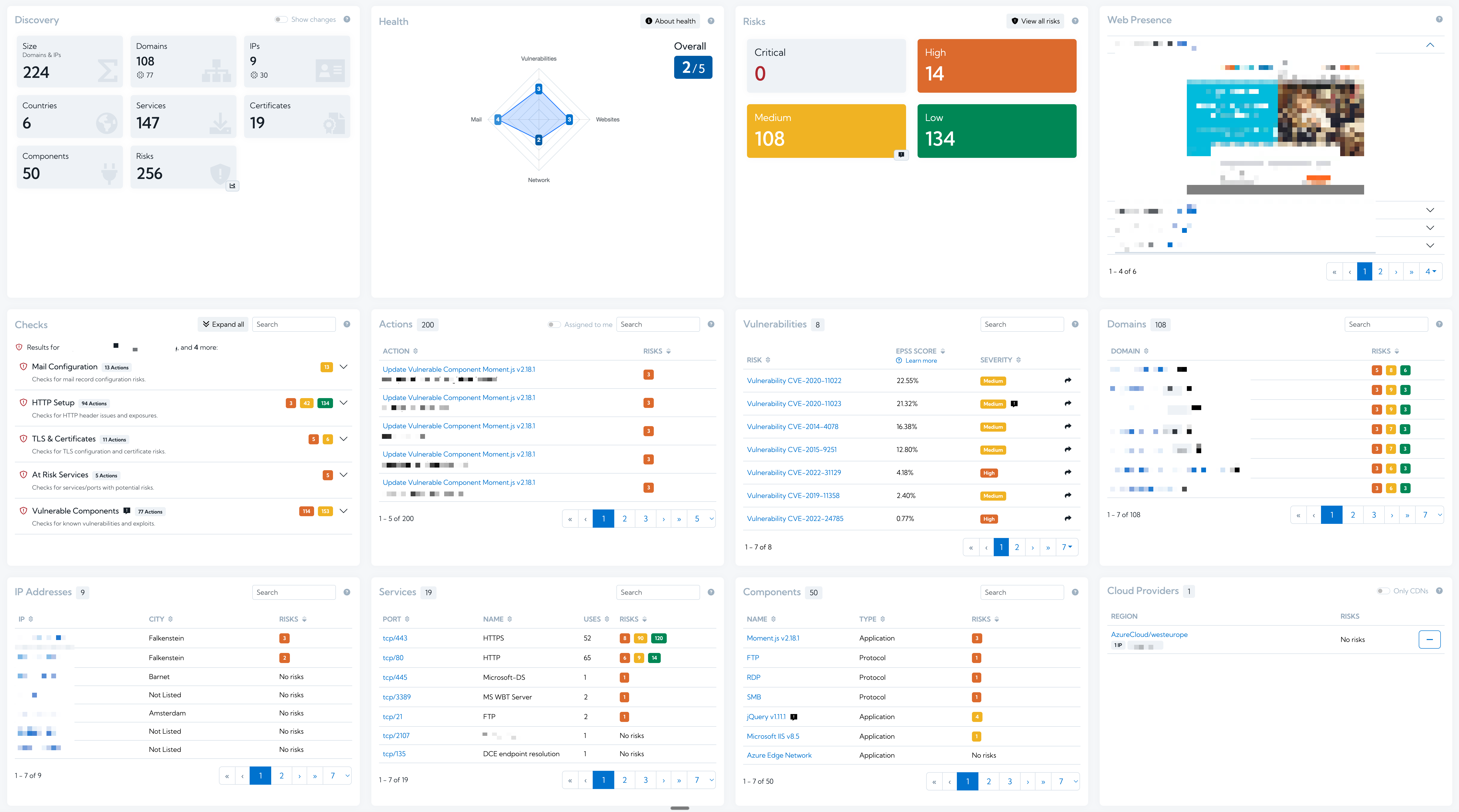
Task: Click the chart icon on Risks tile
Action: coord(232,186)
